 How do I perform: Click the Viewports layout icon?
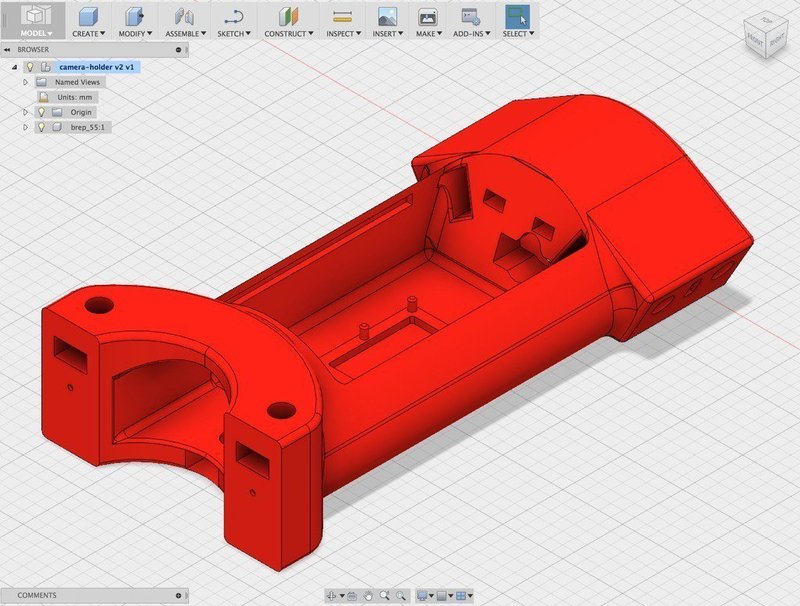coord(461,595)
